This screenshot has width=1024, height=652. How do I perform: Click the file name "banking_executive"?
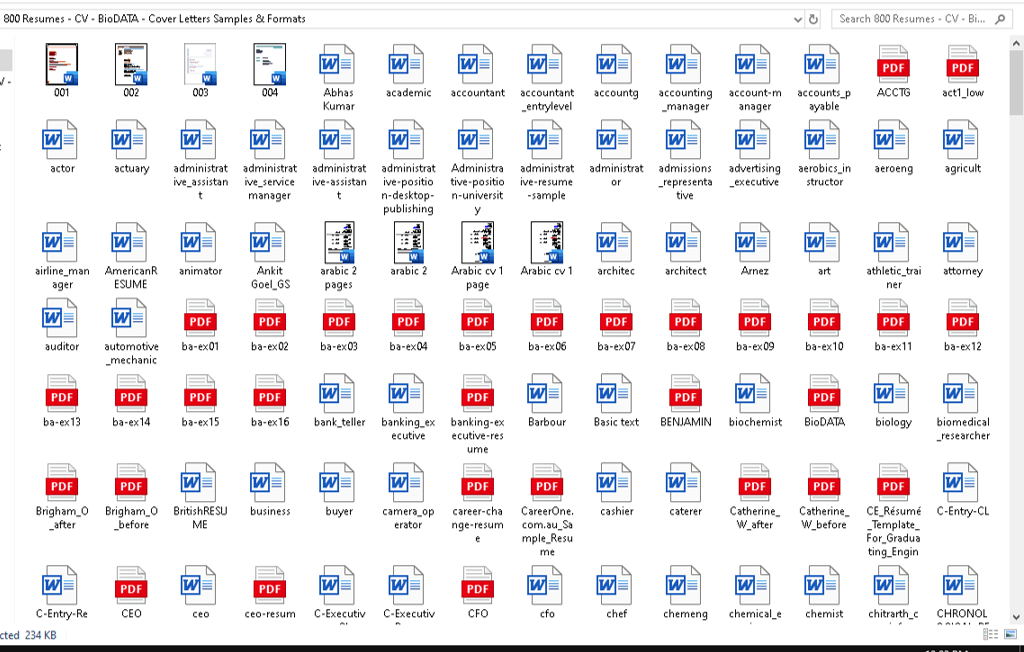tap(408, 429)
